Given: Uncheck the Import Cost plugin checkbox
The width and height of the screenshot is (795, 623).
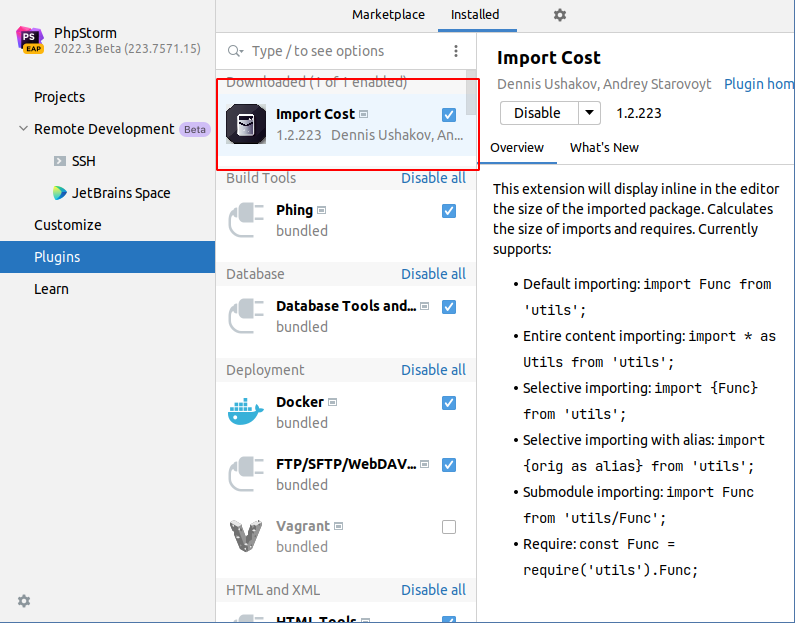Looking at the screenshot, I should (x=449, y=115).
